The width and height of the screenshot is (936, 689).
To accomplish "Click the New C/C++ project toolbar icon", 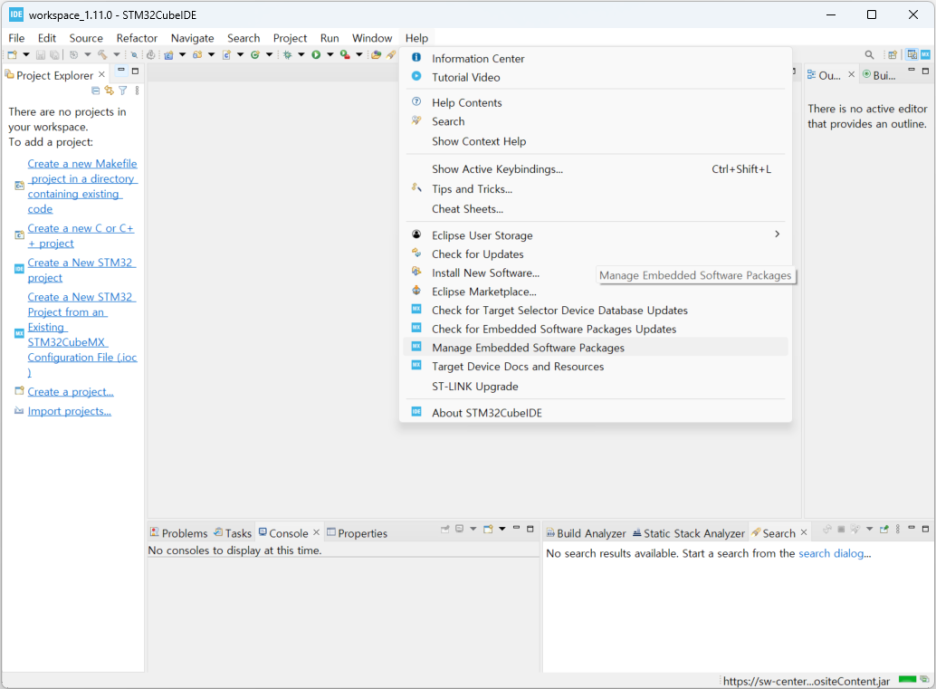I will [169, 55].
